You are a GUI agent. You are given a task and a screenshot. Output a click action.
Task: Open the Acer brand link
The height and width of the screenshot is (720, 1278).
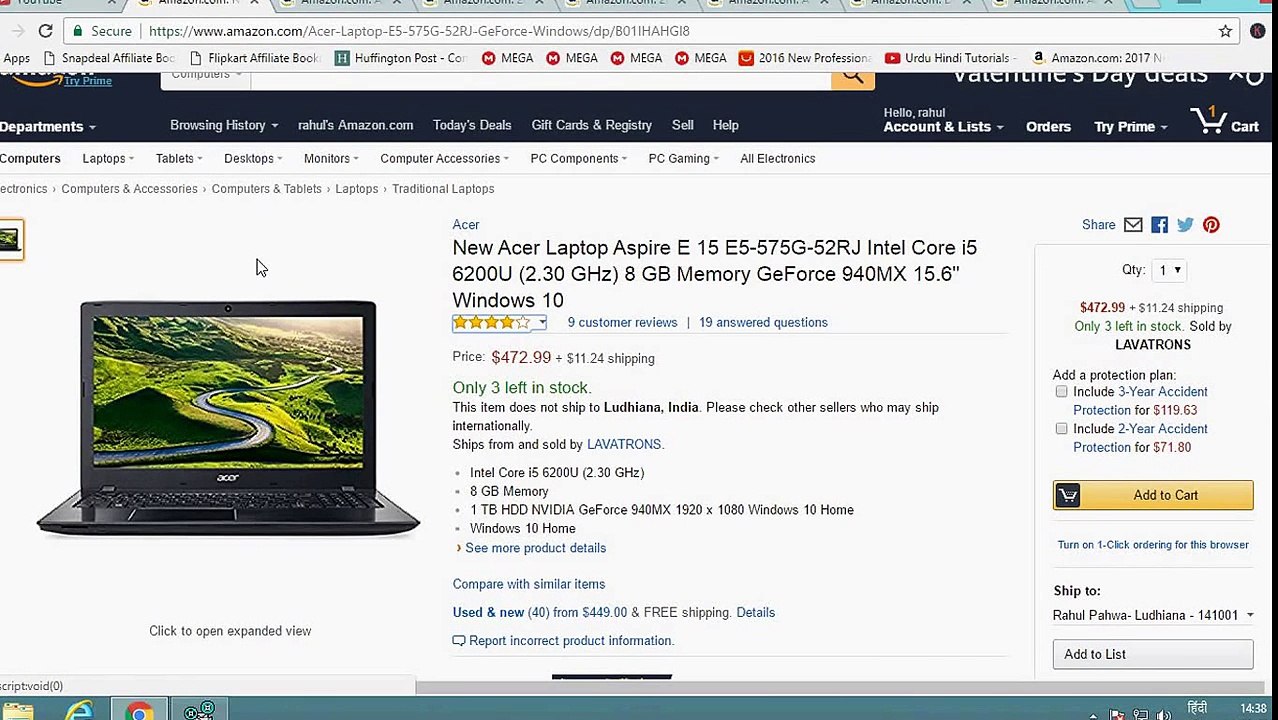466,225
